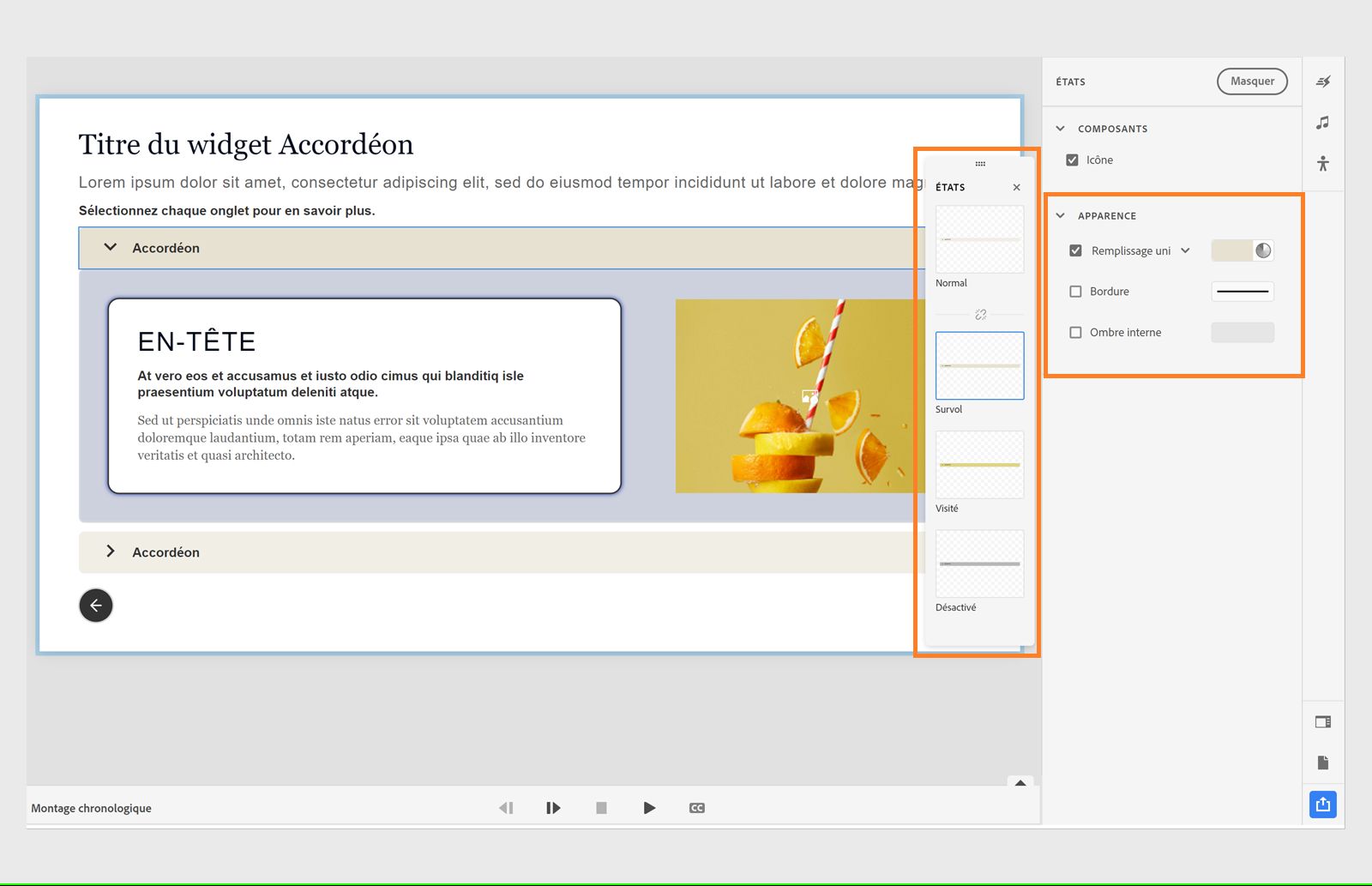Open the Notes document icon in sidebar
The image size is (1372, 886).
1322,762
